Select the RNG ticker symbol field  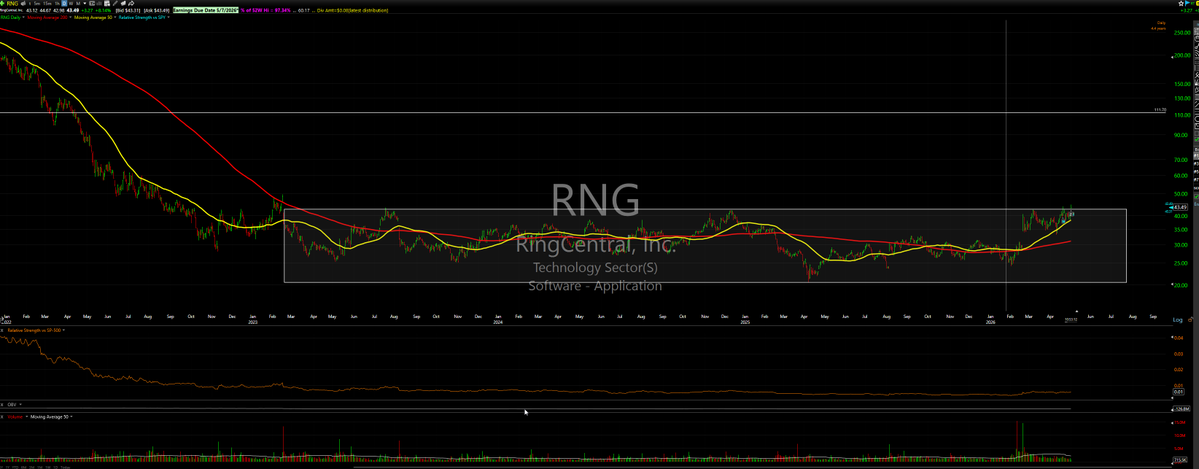click(12, 3)
